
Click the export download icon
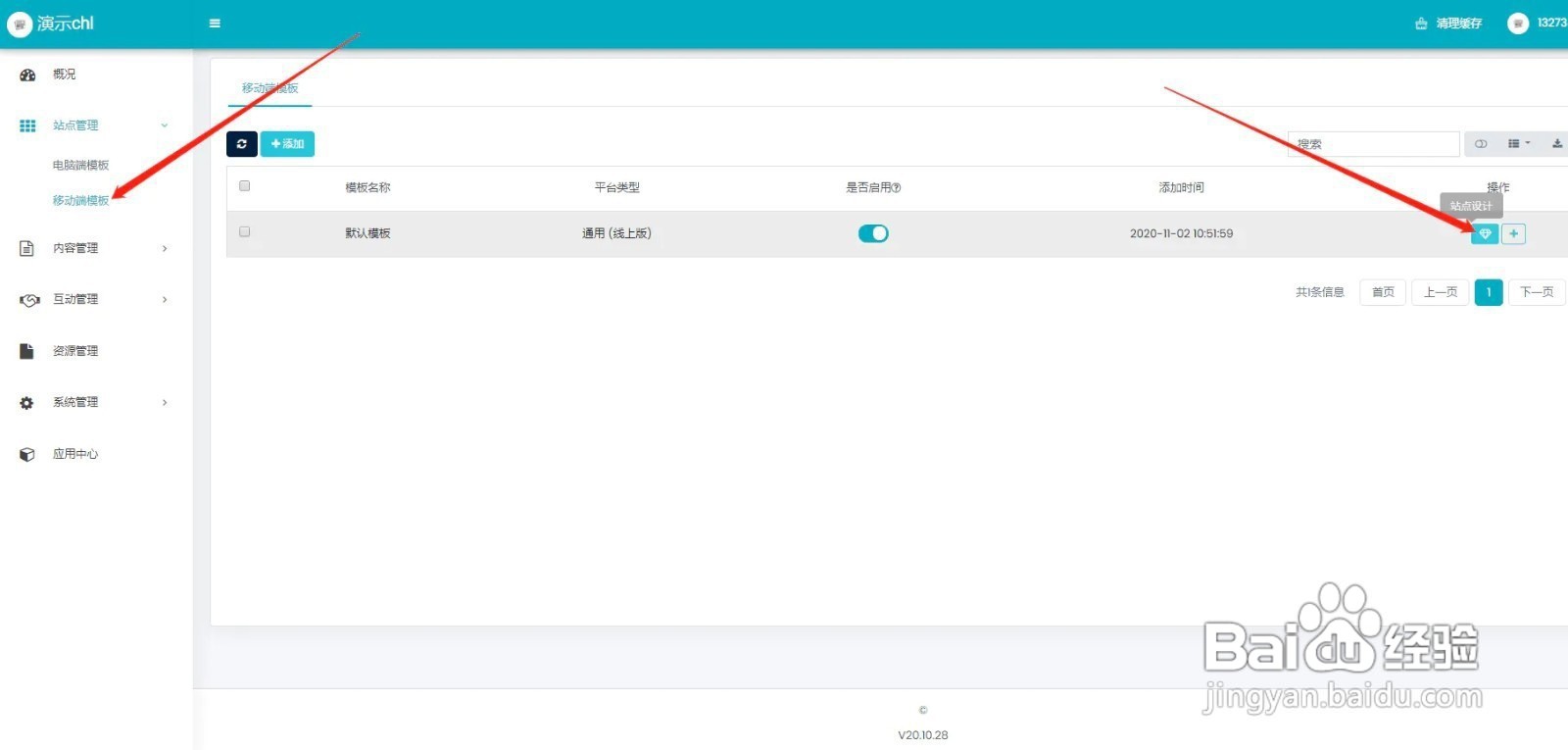(1556, 144)
